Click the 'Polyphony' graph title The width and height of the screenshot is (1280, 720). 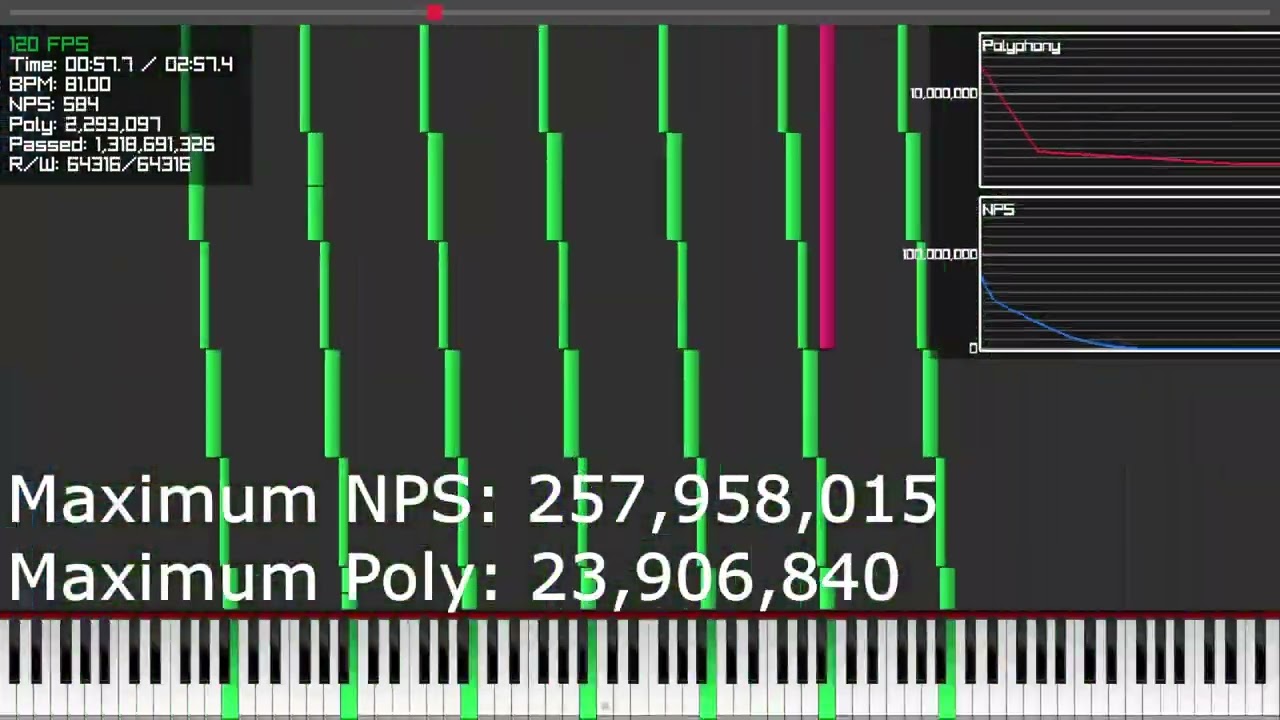point(1021,46)
